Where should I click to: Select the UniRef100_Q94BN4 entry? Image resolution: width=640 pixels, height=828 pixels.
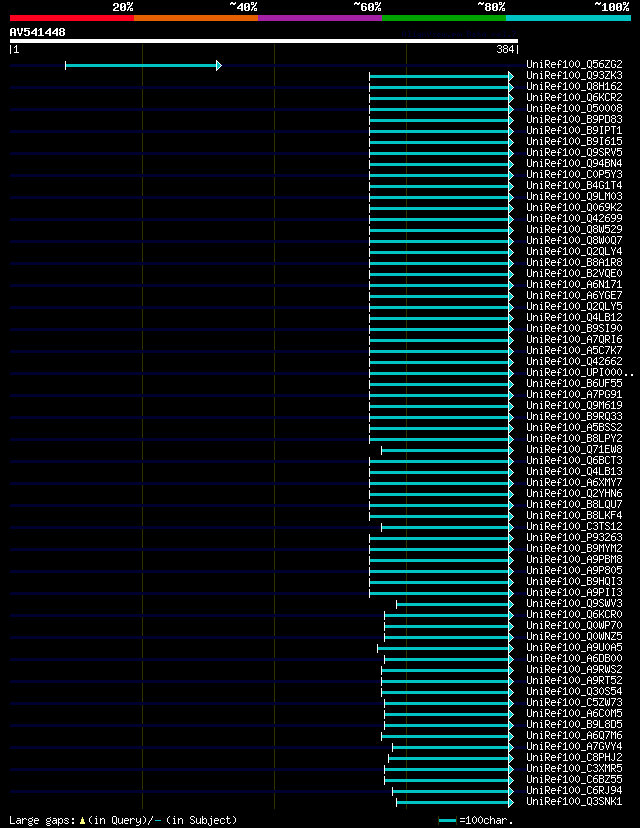click(574, 164)
